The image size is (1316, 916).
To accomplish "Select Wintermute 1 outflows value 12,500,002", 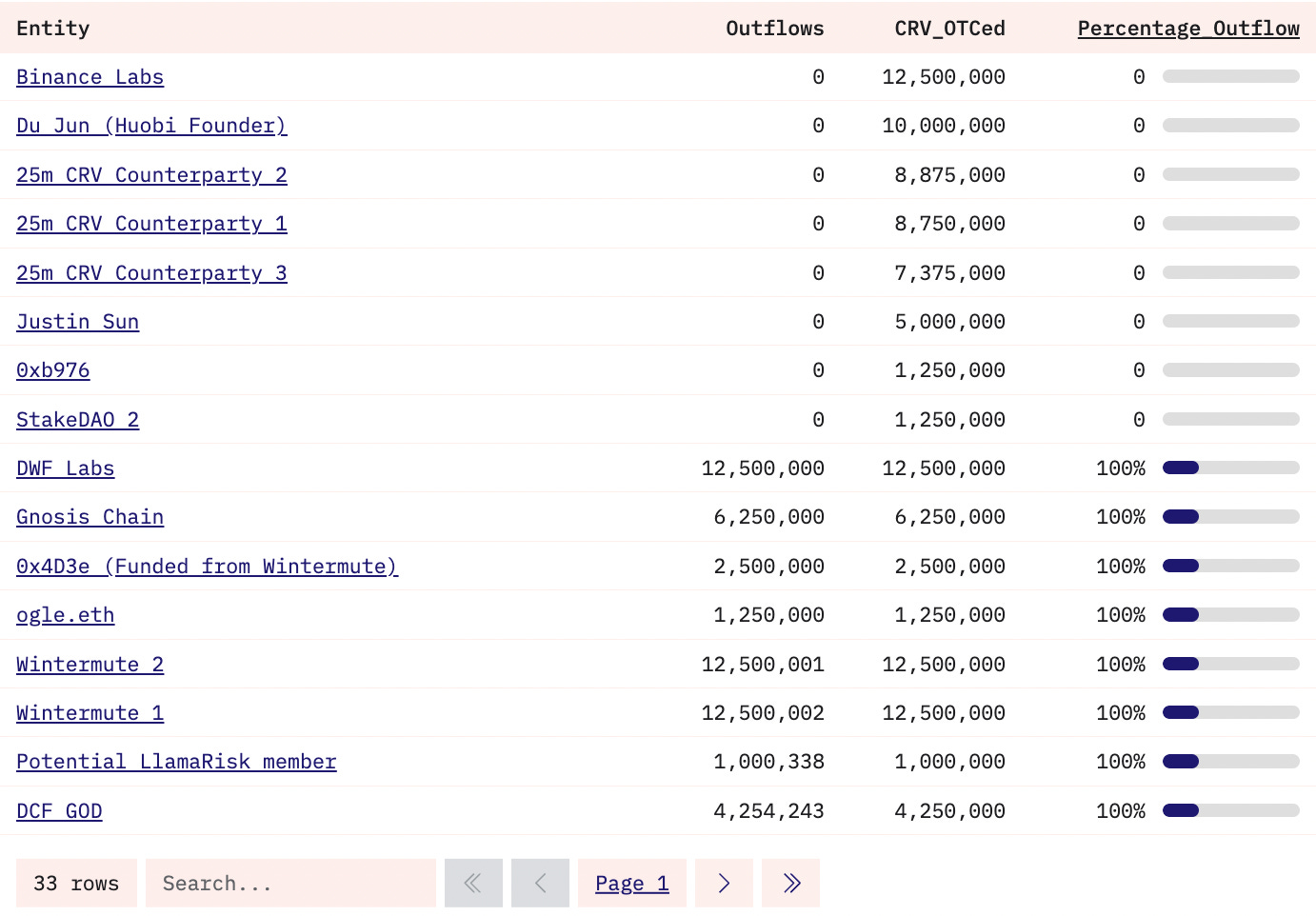I will tap(763, 713).
